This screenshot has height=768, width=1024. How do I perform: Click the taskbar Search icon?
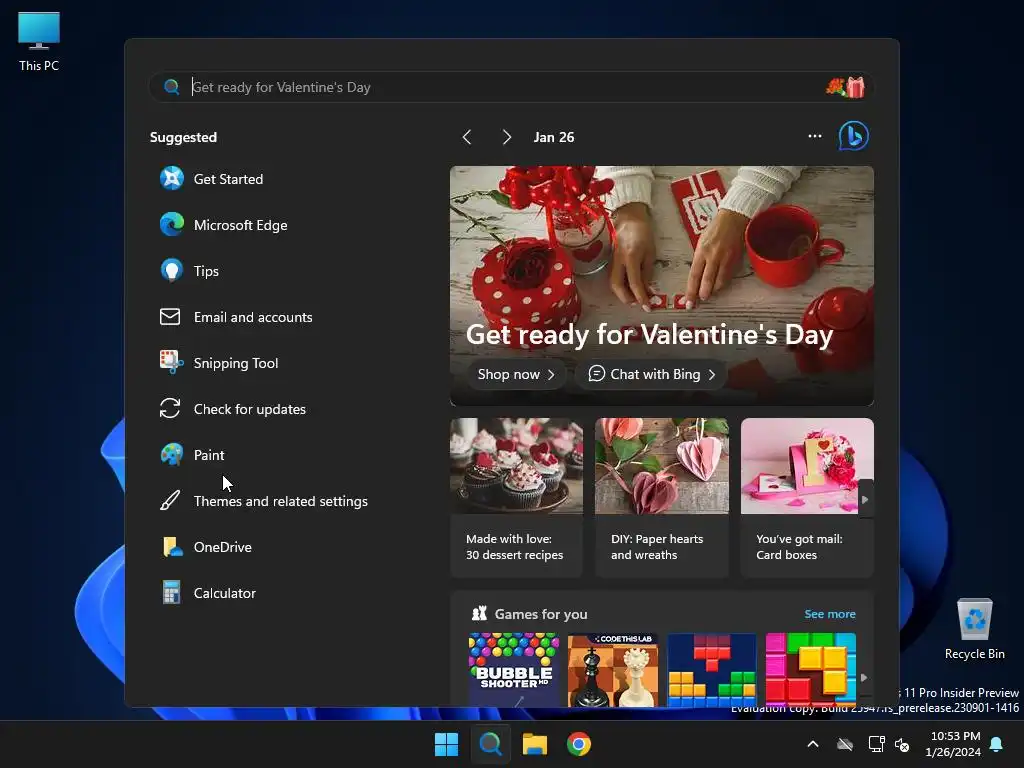click(x=490, y=744)
